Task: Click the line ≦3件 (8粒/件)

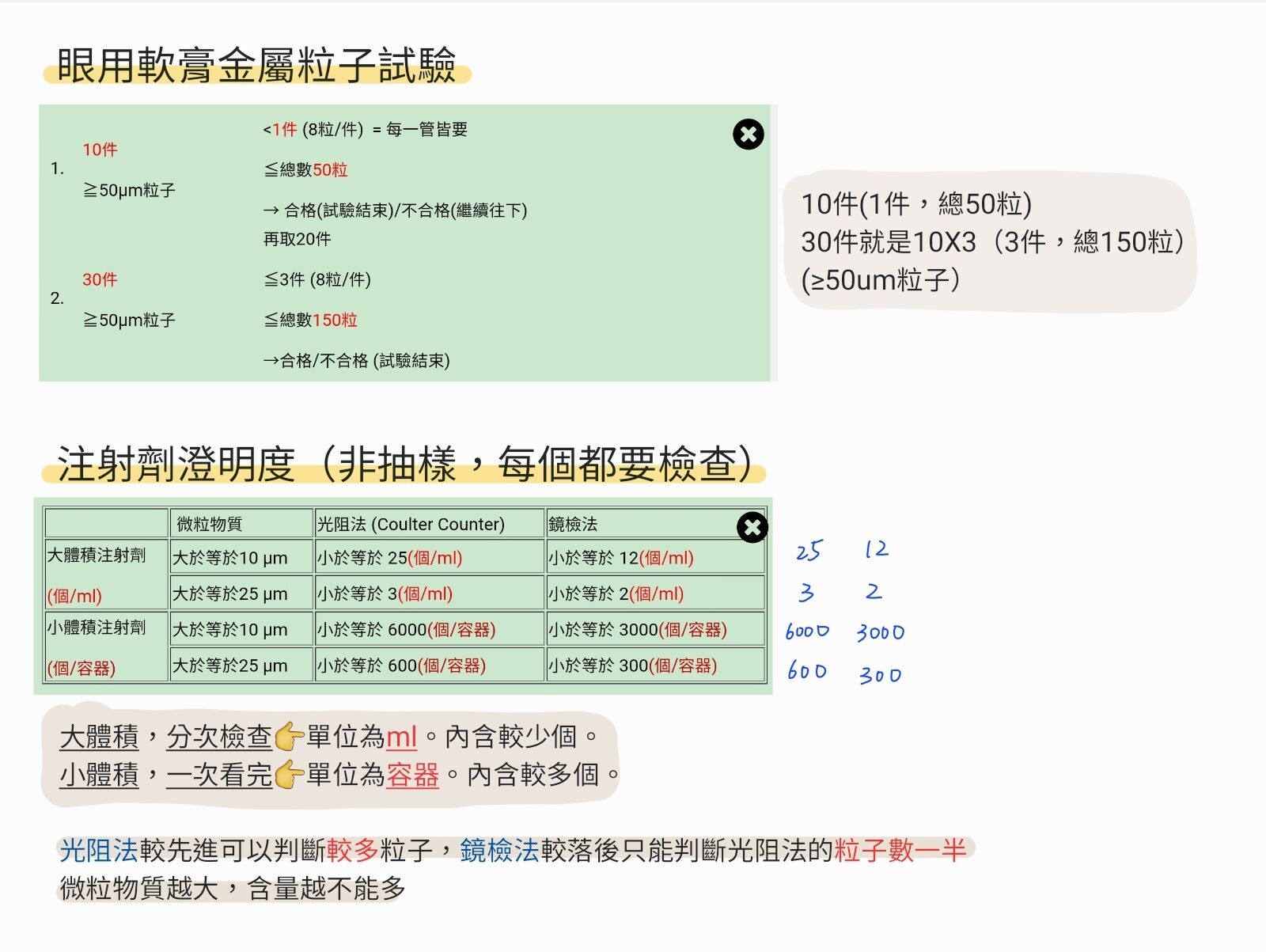Action: [317, 279]
